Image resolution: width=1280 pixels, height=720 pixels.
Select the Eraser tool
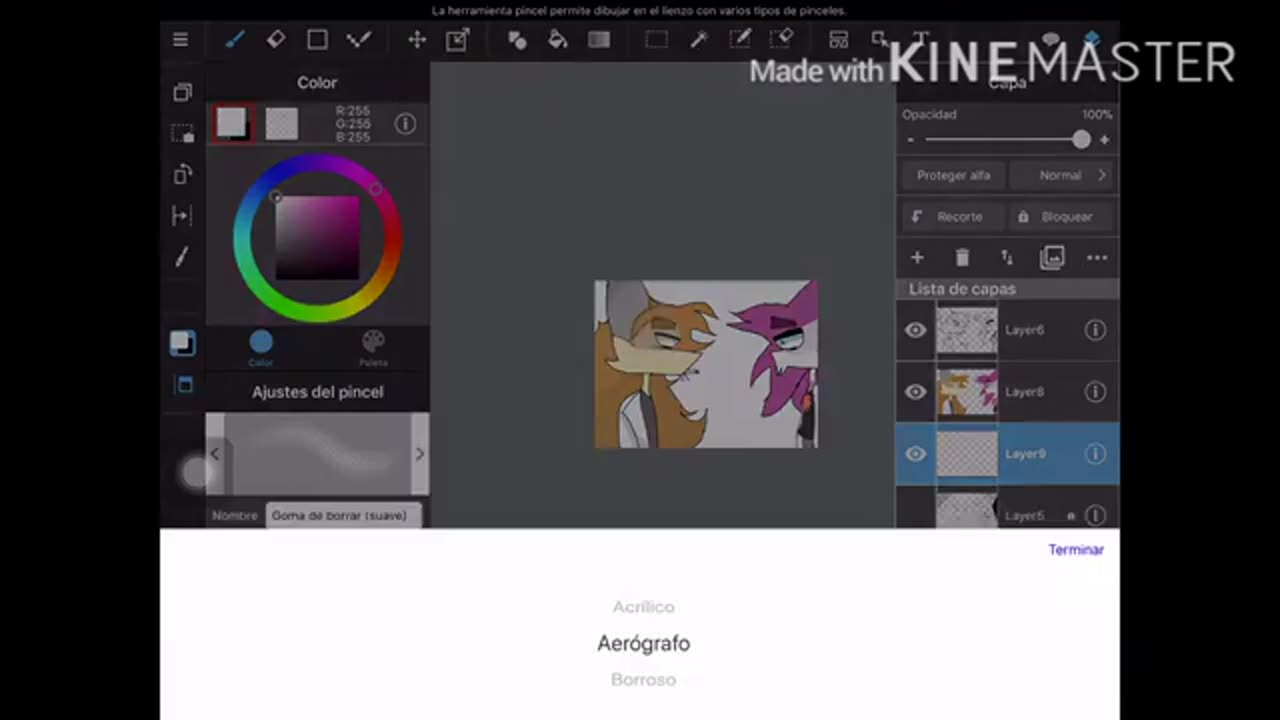[x=275, y=40]
